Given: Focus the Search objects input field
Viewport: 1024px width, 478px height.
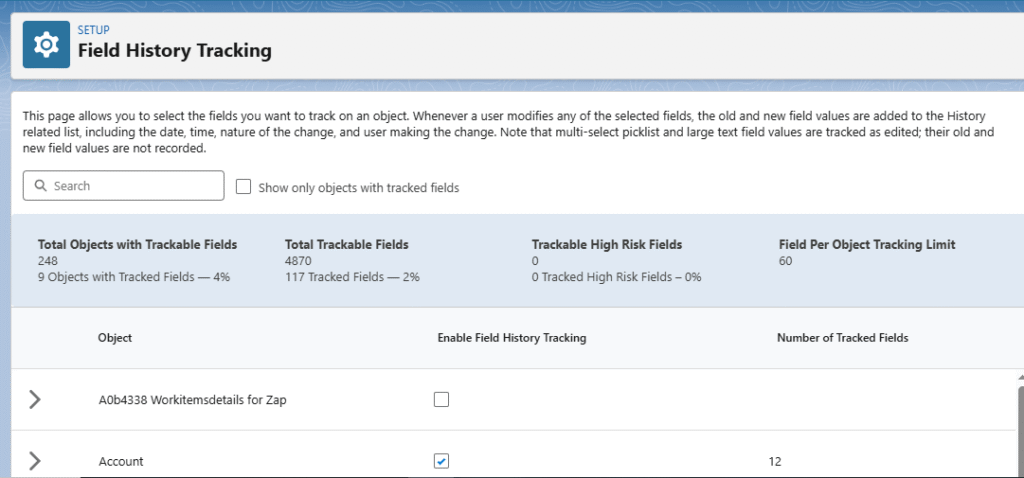Looking at the screenshot, I should coord(130,186).
